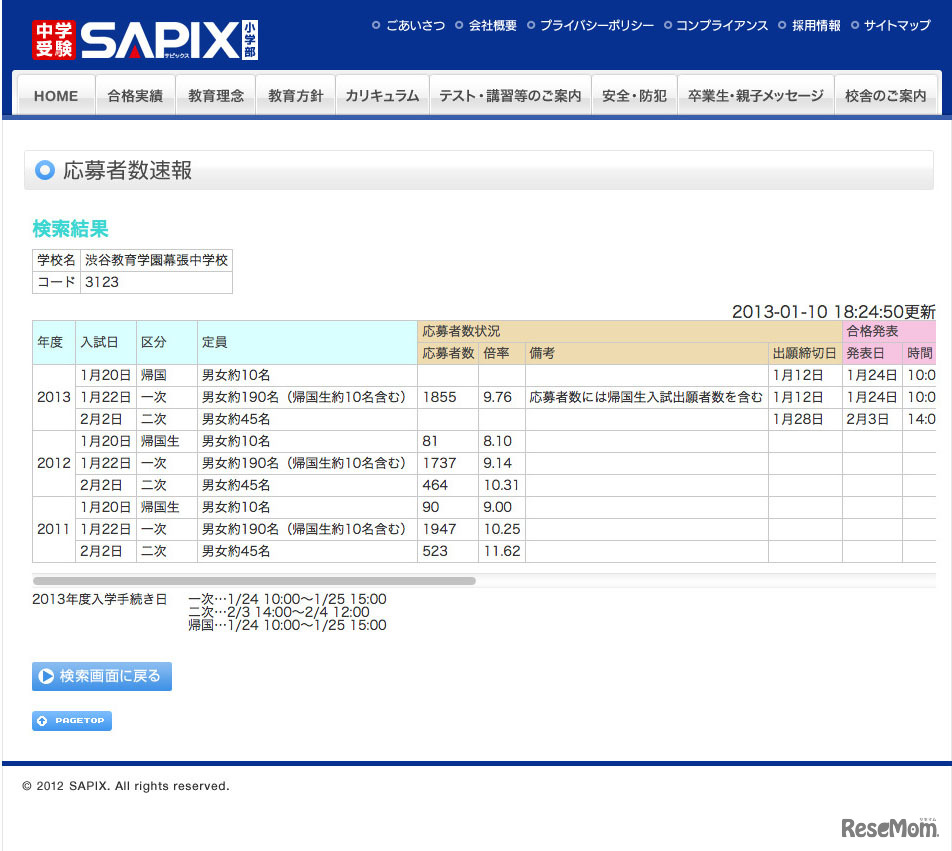Open the プライバシーポリシー link

tap(596, 26)
